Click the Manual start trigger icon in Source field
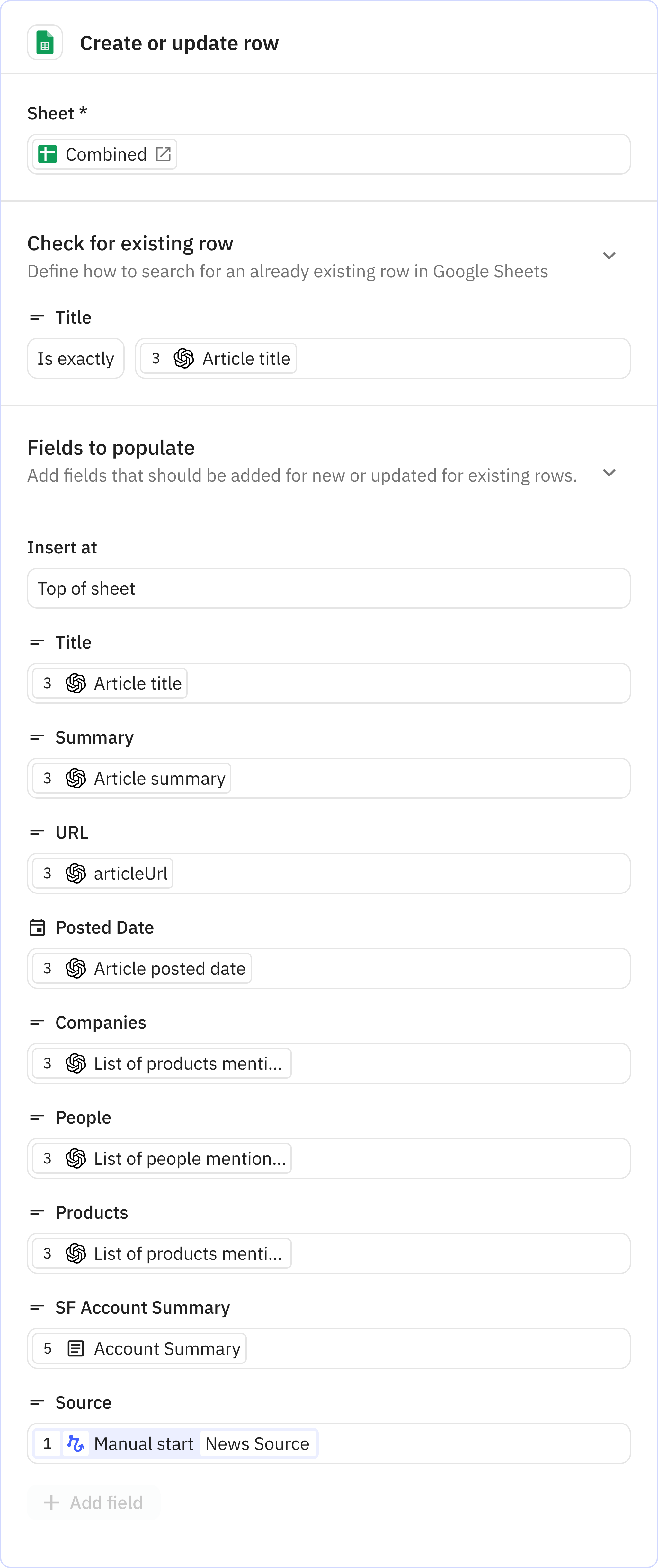The image size is (658, 1568). click(76, 1443)
